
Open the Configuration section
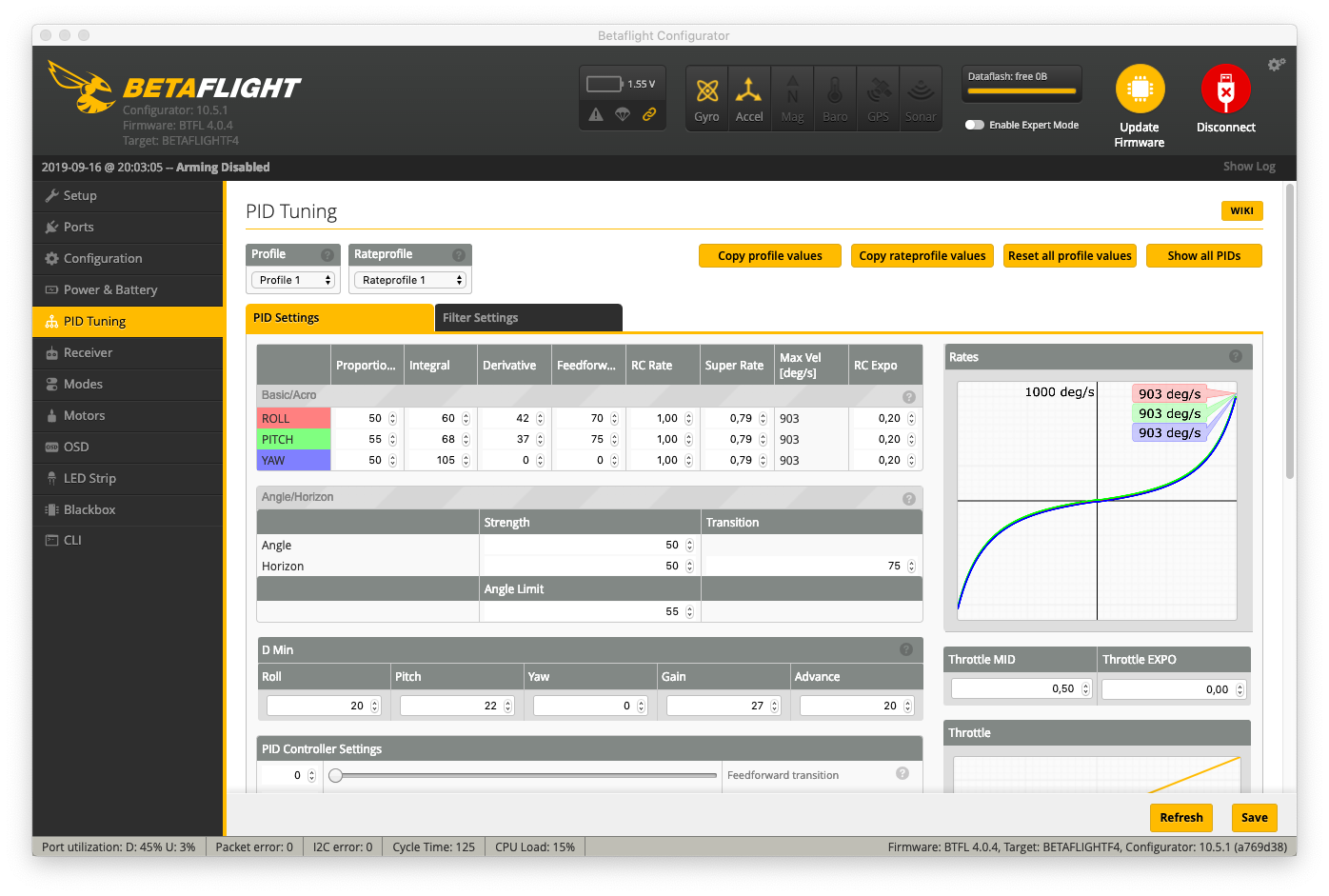point(129,258)
